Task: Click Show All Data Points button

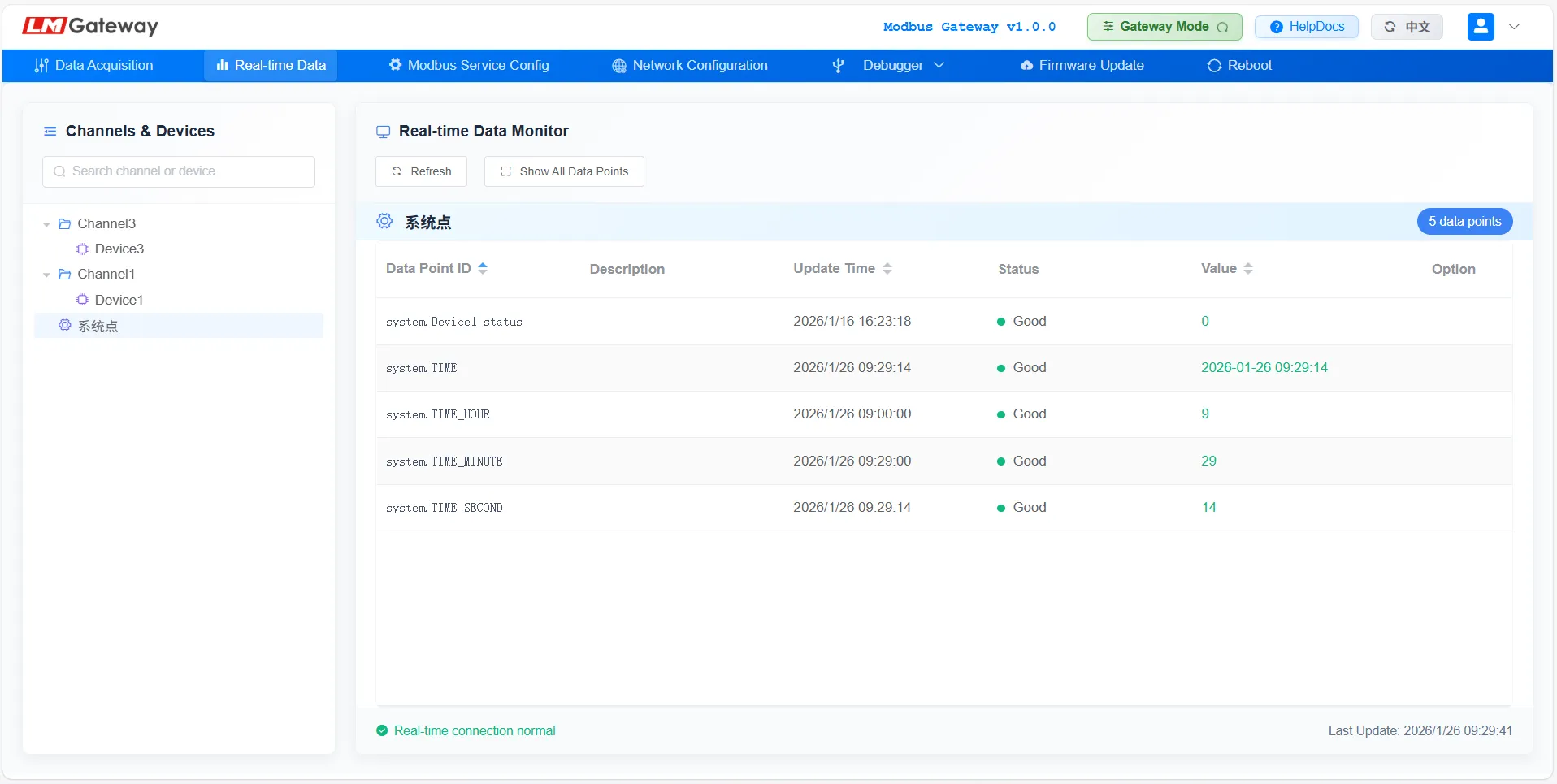Action: [x=564, y=171]
